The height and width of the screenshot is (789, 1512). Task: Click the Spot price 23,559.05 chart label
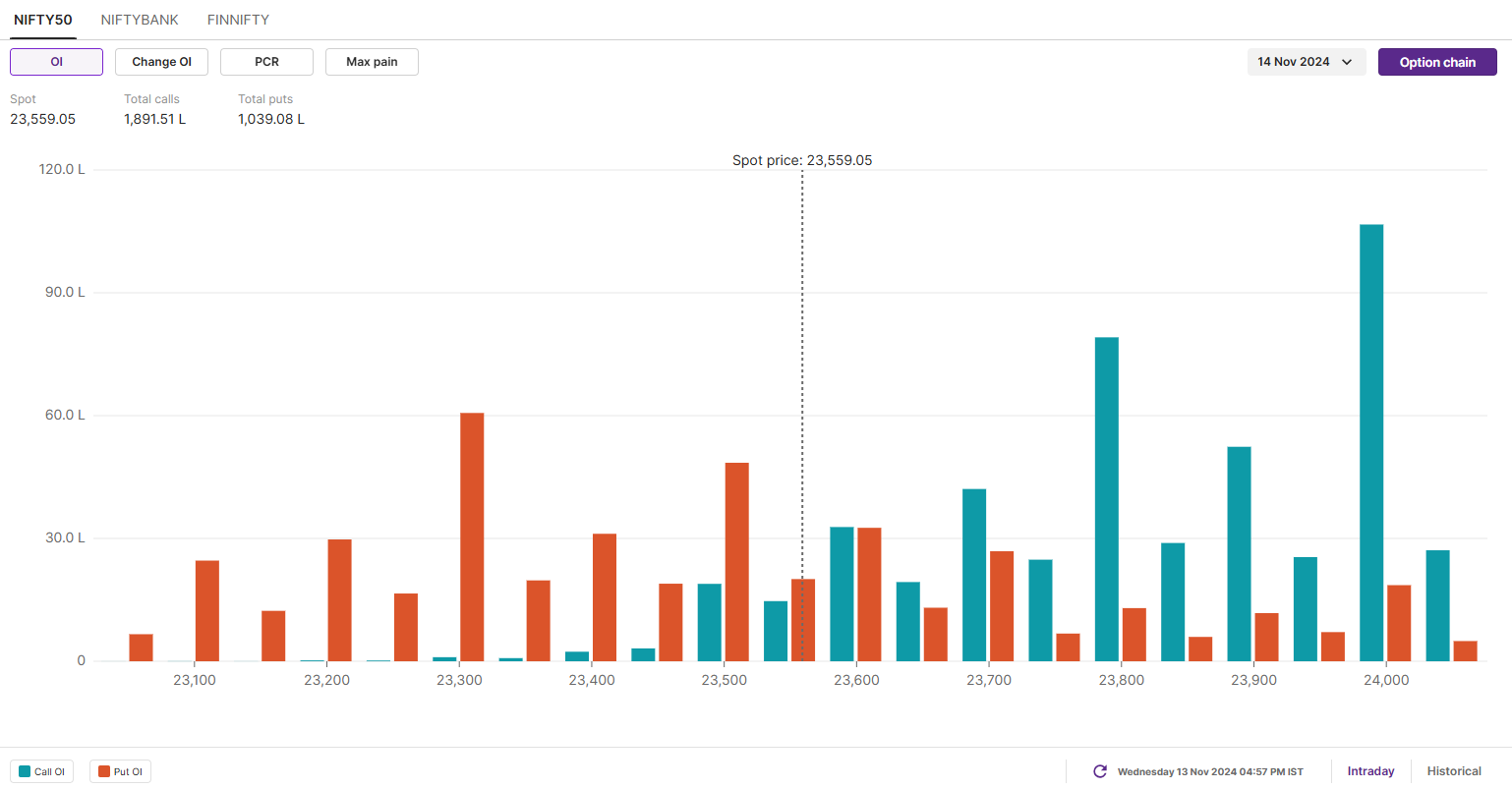click(x=802, y=160)
